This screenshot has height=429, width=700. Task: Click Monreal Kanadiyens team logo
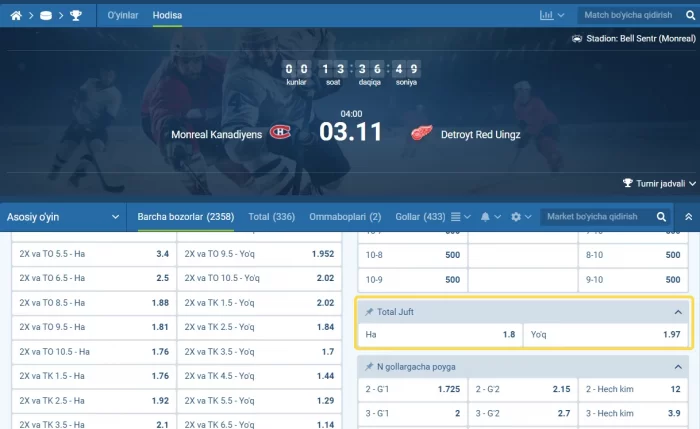click(x=280, y=132)
